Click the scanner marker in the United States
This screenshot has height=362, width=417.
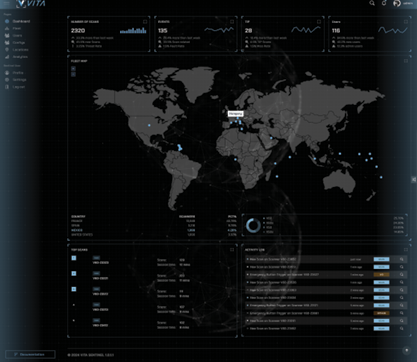149,125
